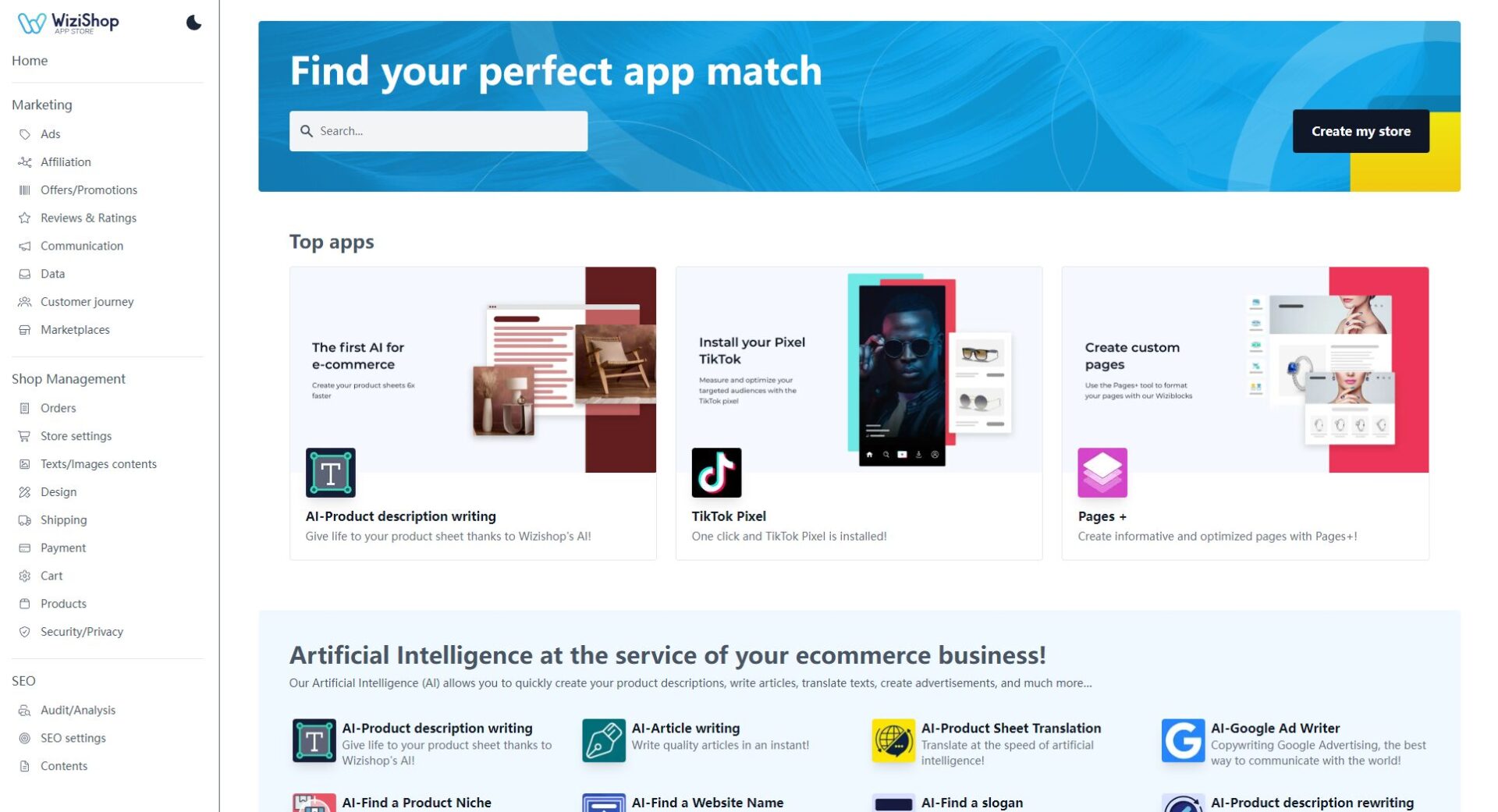
Task: Click inside the Search input field
Action: coord(437,130)
